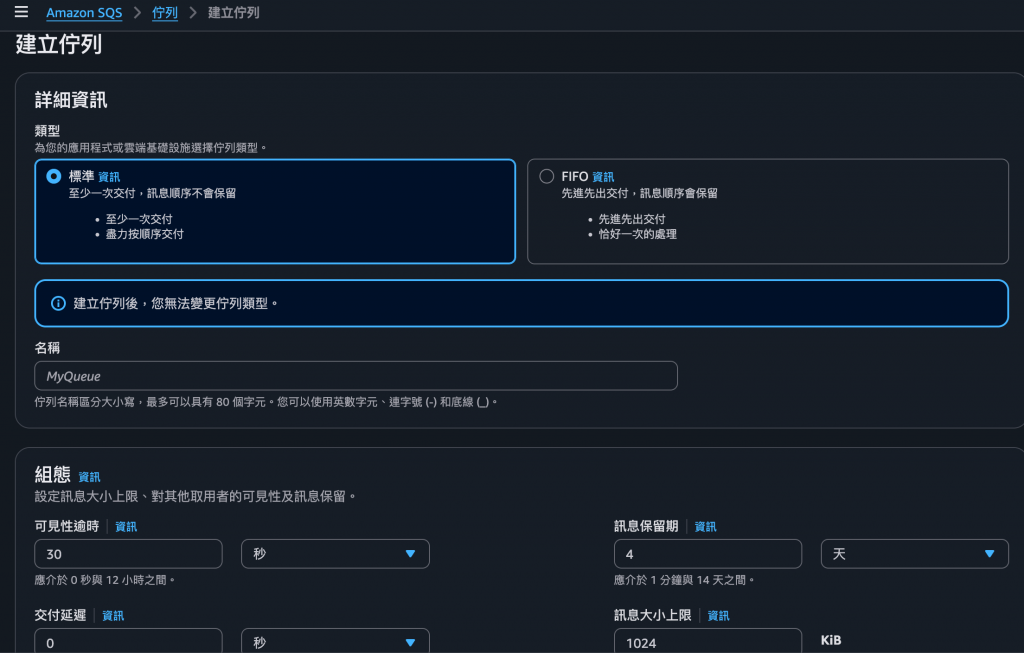Open the 資訊 link for 訊息大小上限
Screen dimensions: 1024x653
pyautogui.click(x=718, y=616)
